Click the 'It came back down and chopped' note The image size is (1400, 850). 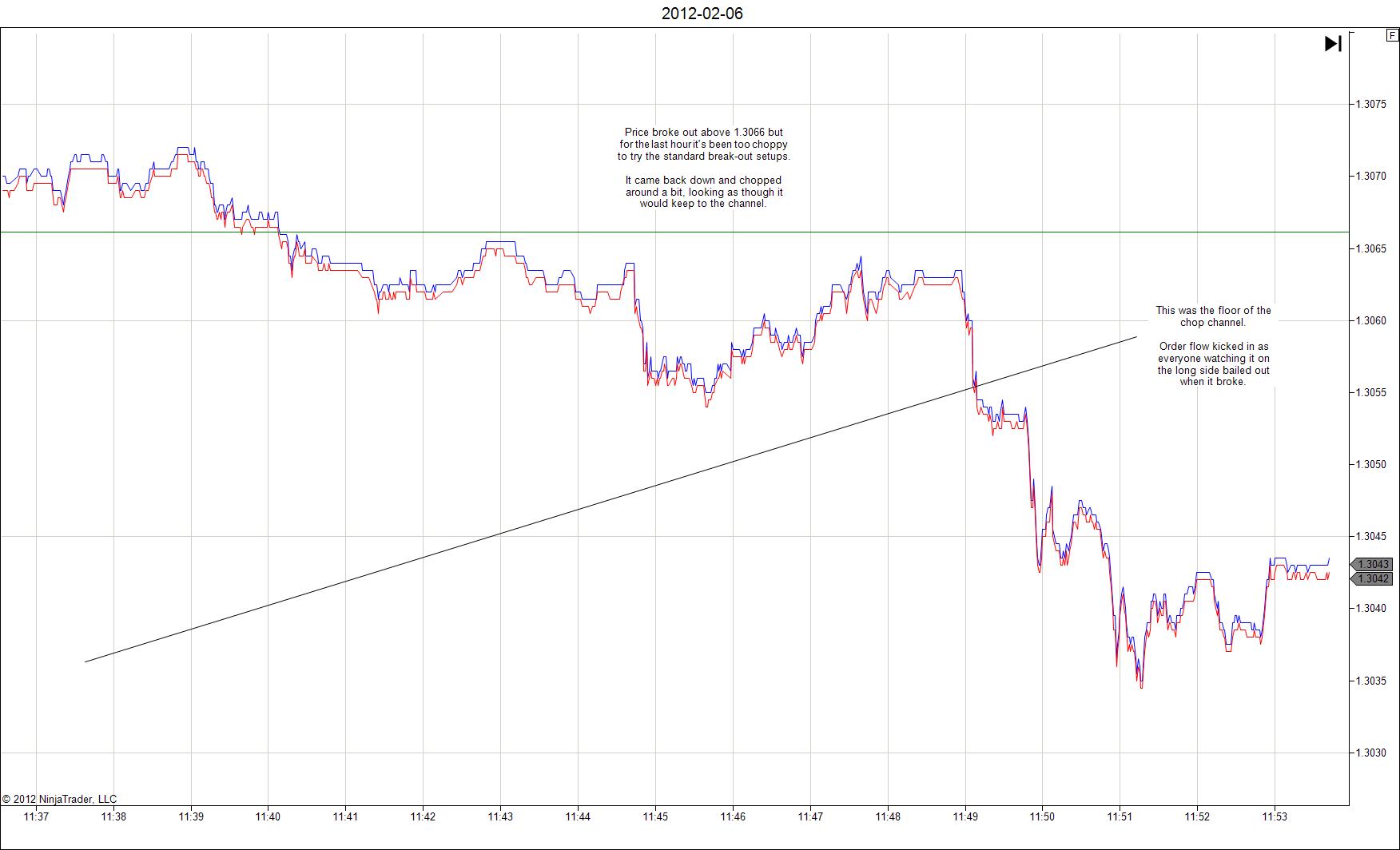tap(703, 192)
